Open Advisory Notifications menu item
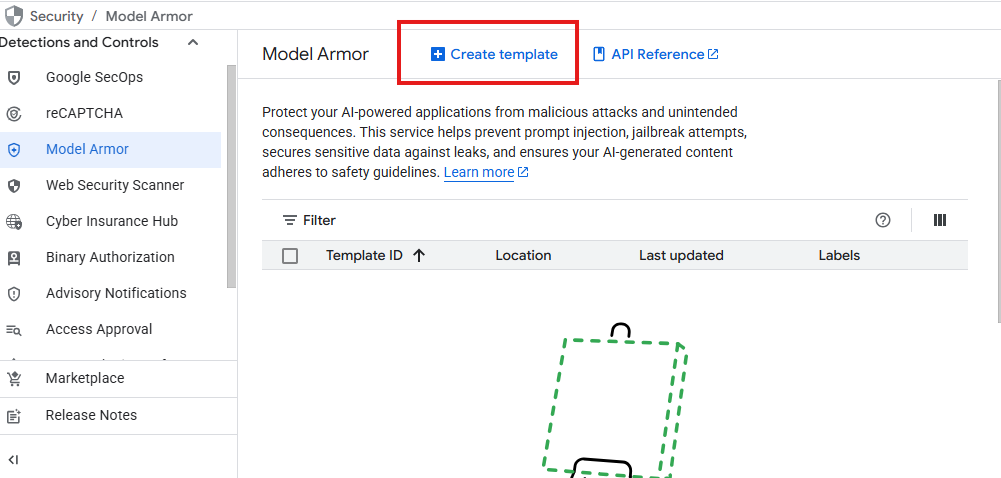1001x478 pixels. tap(110, 294)
